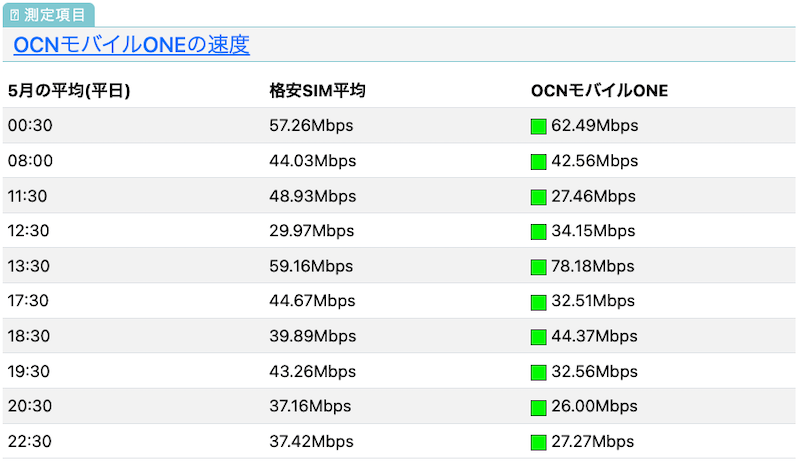
Task: Click the 44.37Mbps OCN value
Action: tap(594, 336)
